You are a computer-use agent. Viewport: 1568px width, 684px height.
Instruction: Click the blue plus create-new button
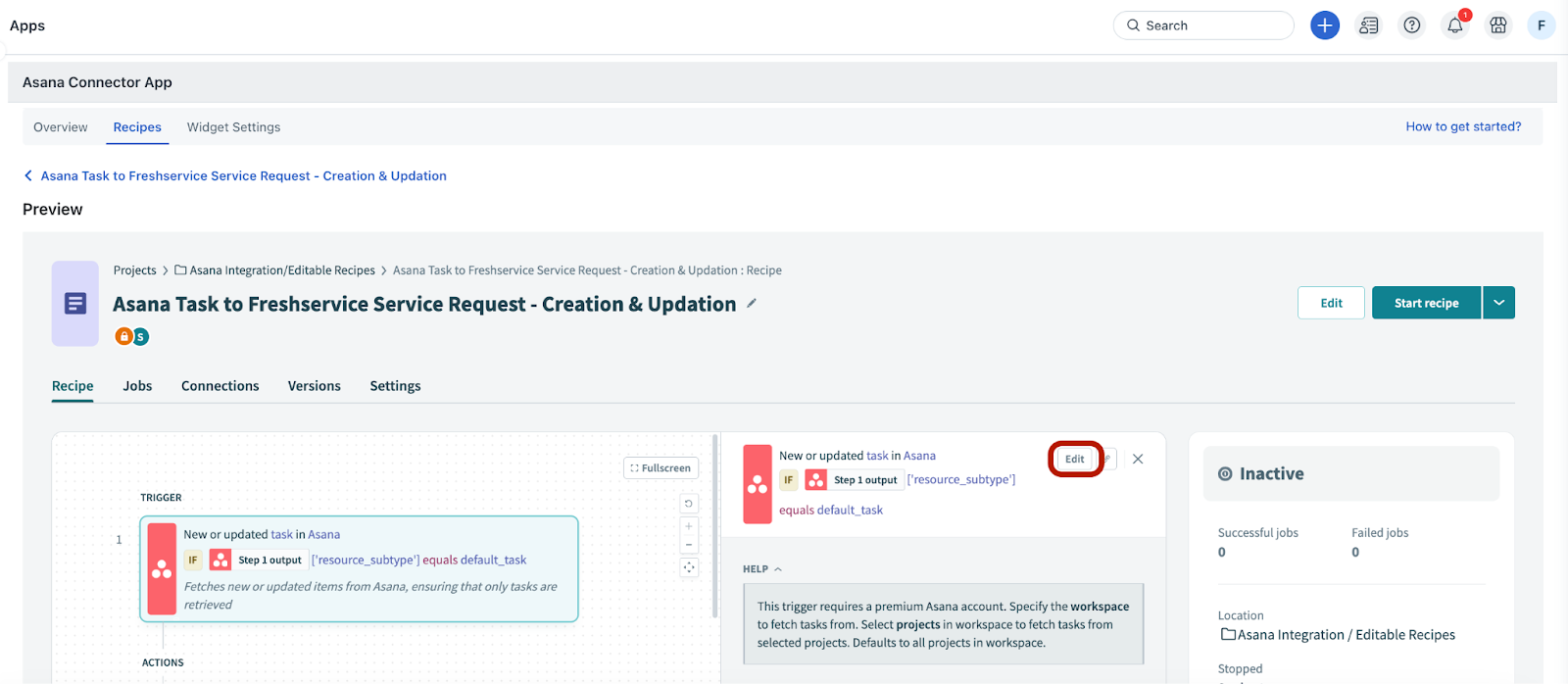pos(1325,25)
